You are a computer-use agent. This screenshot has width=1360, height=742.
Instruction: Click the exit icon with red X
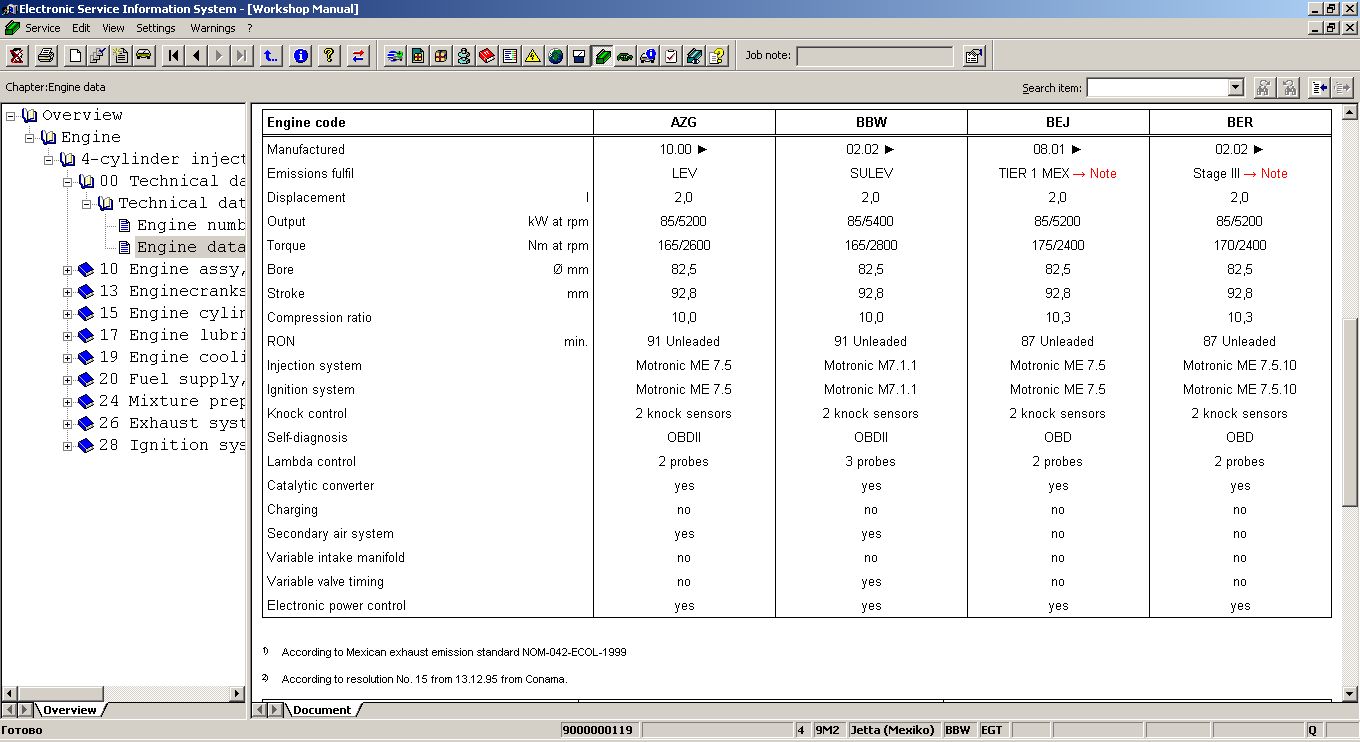coord(17,56)
